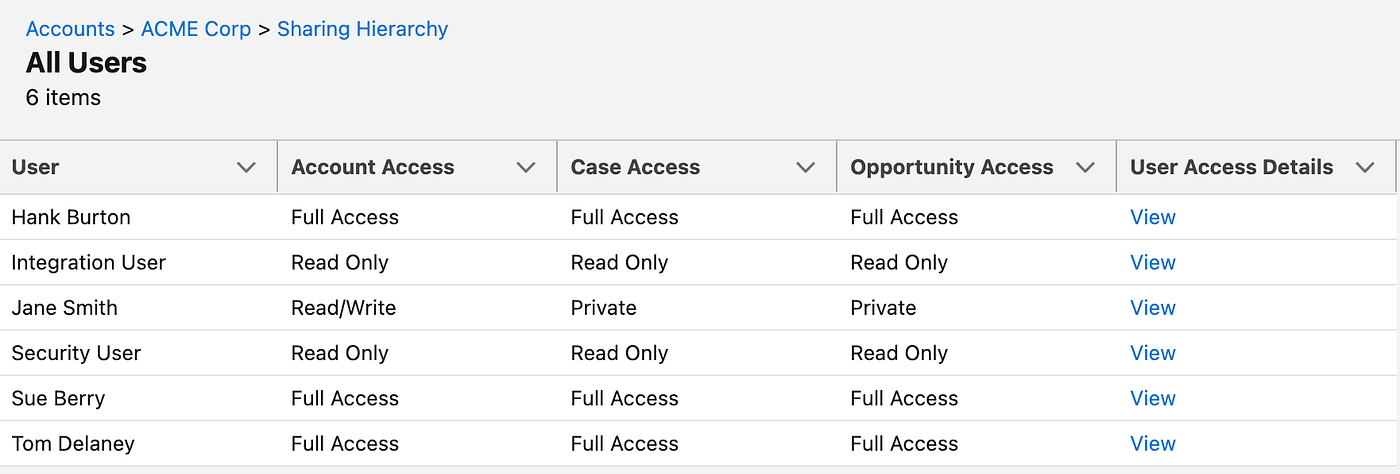
Task: Select the Jane Smith user cell
Action: pos(64,308)
